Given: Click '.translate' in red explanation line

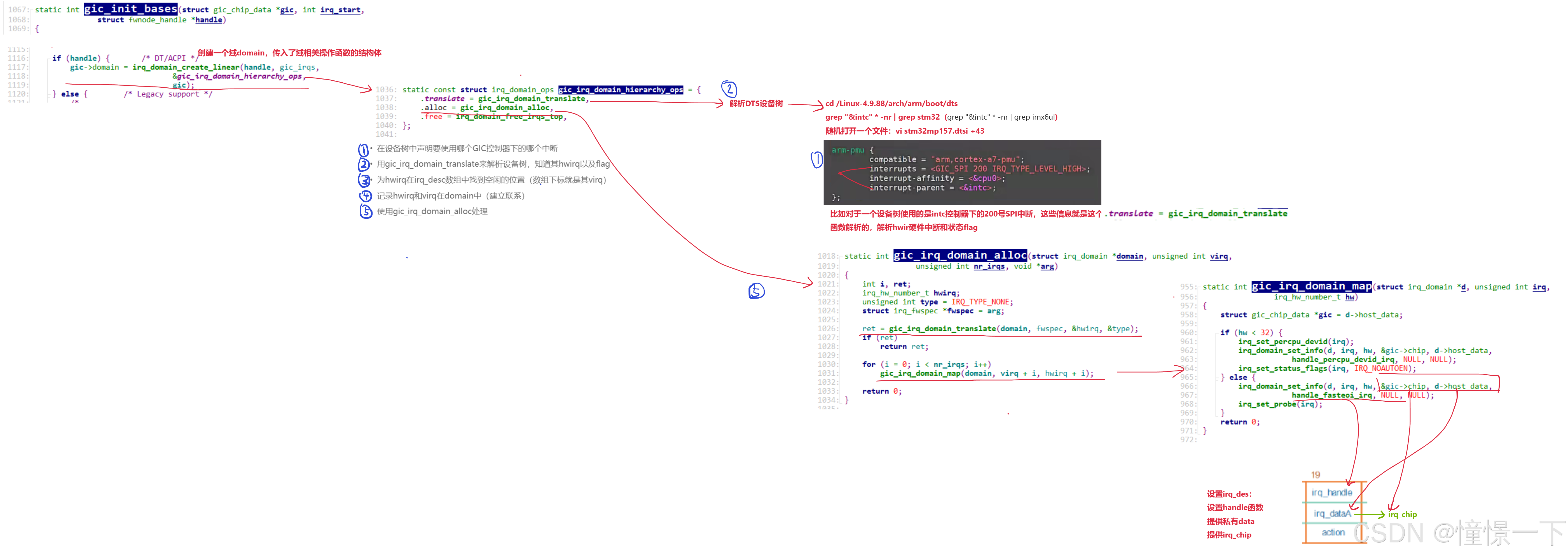Looking at the screenshot, I should 1129,214.
